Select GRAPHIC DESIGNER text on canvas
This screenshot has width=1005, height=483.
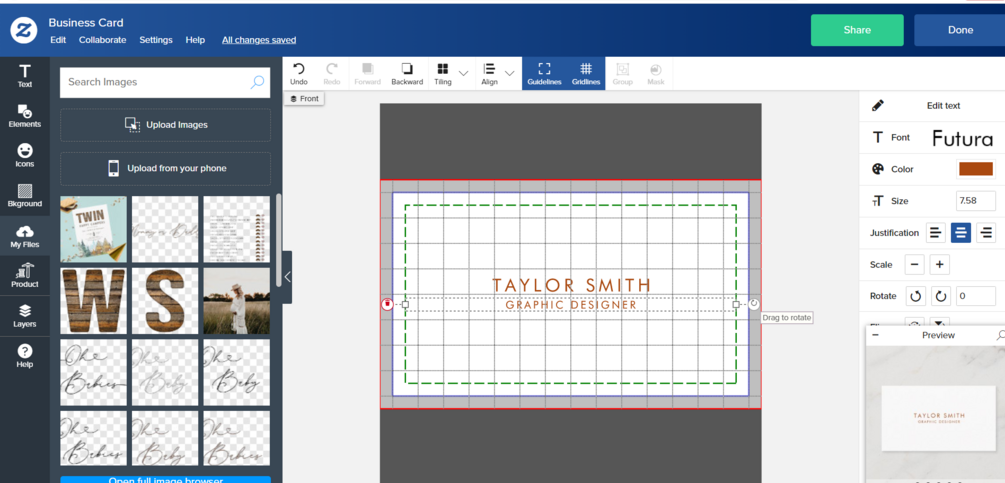pyautogui.click(x=571, y=305)
